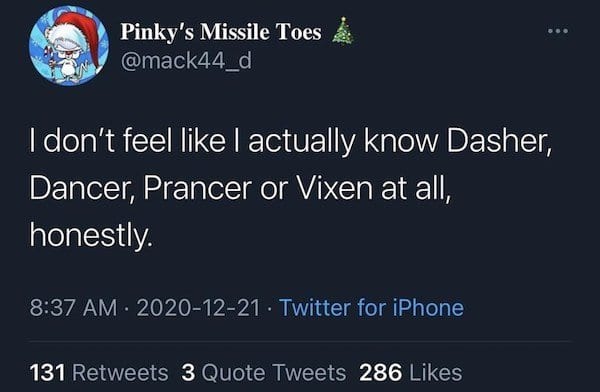Viewport: 600px width, 392px height.
Task: Click the 8:37 AM timestamp
Action: [x=73, y=308]
